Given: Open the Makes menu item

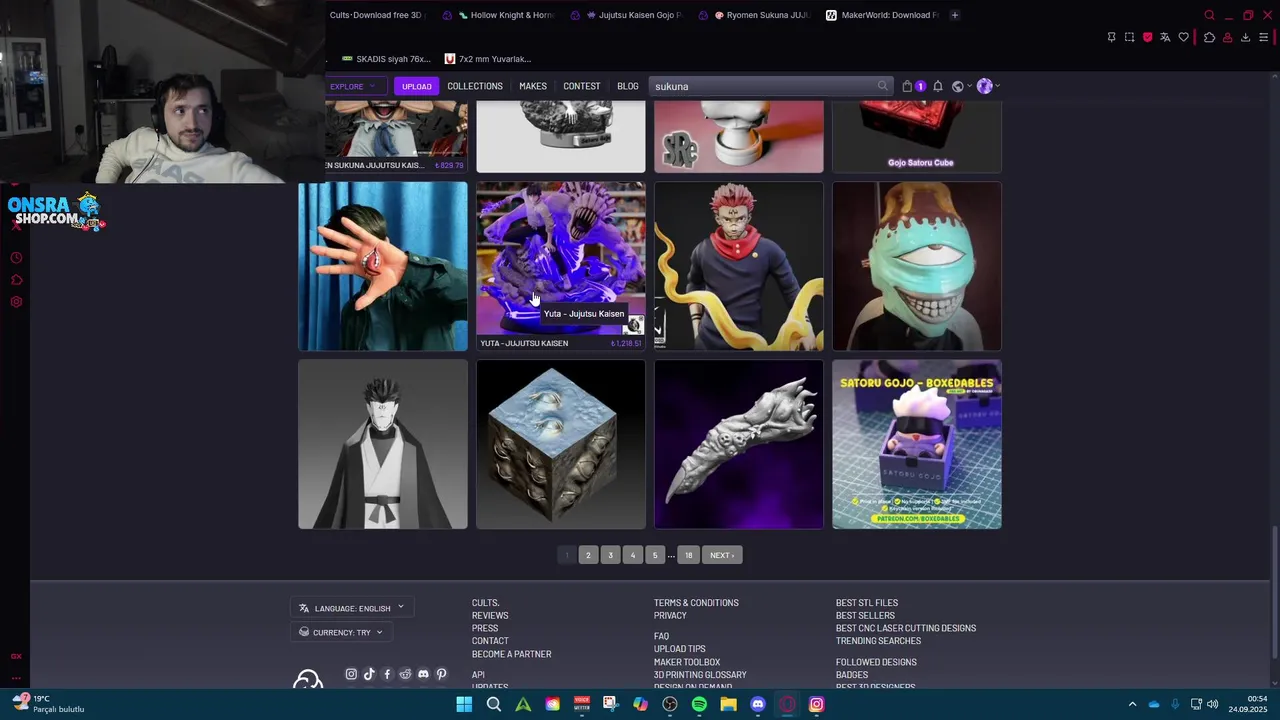Looking at the screenshot, I should pyautogui.click(x=533, y=86).
